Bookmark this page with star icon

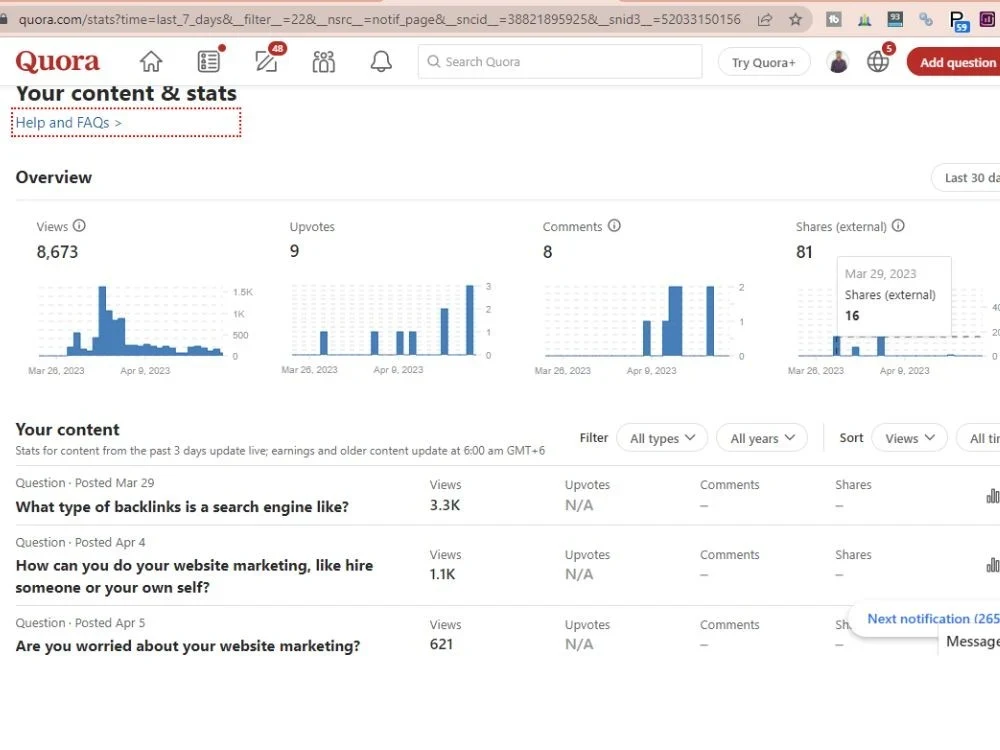coord(795,20)
